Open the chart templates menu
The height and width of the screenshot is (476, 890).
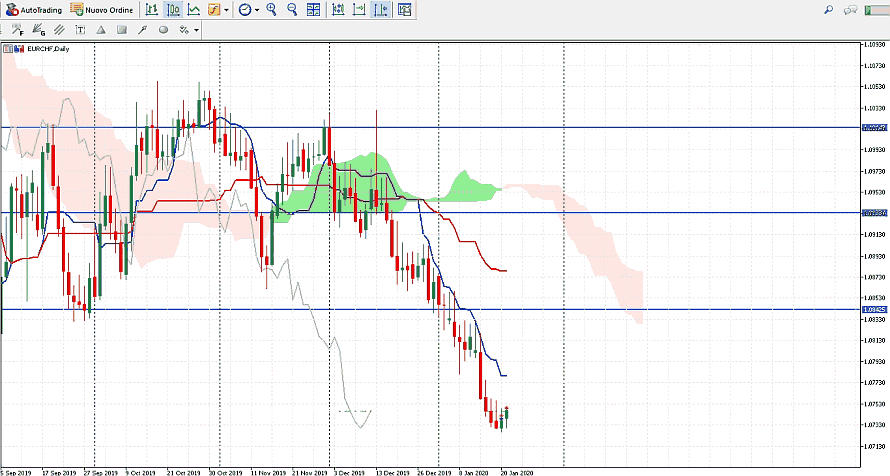coord(404,9)
